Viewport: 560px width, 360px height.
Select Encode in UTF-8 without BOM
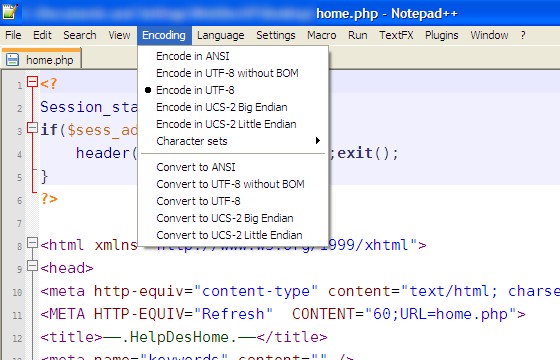[233, 73]
